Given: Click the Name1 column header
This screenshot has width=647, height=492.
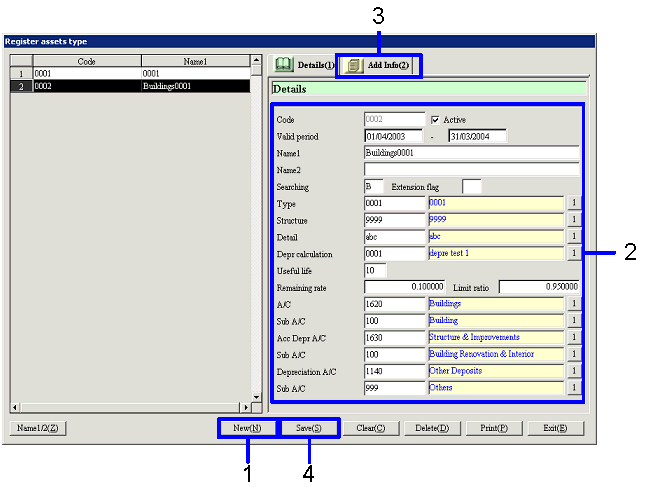Looking at the screenshot, I should [x=196, y=61].
